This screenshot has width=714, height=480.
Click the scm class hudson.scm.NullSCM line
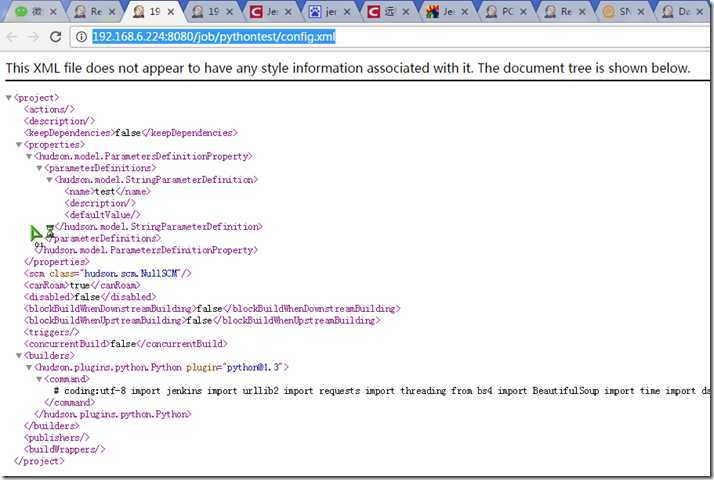click(x=107, y=274)
